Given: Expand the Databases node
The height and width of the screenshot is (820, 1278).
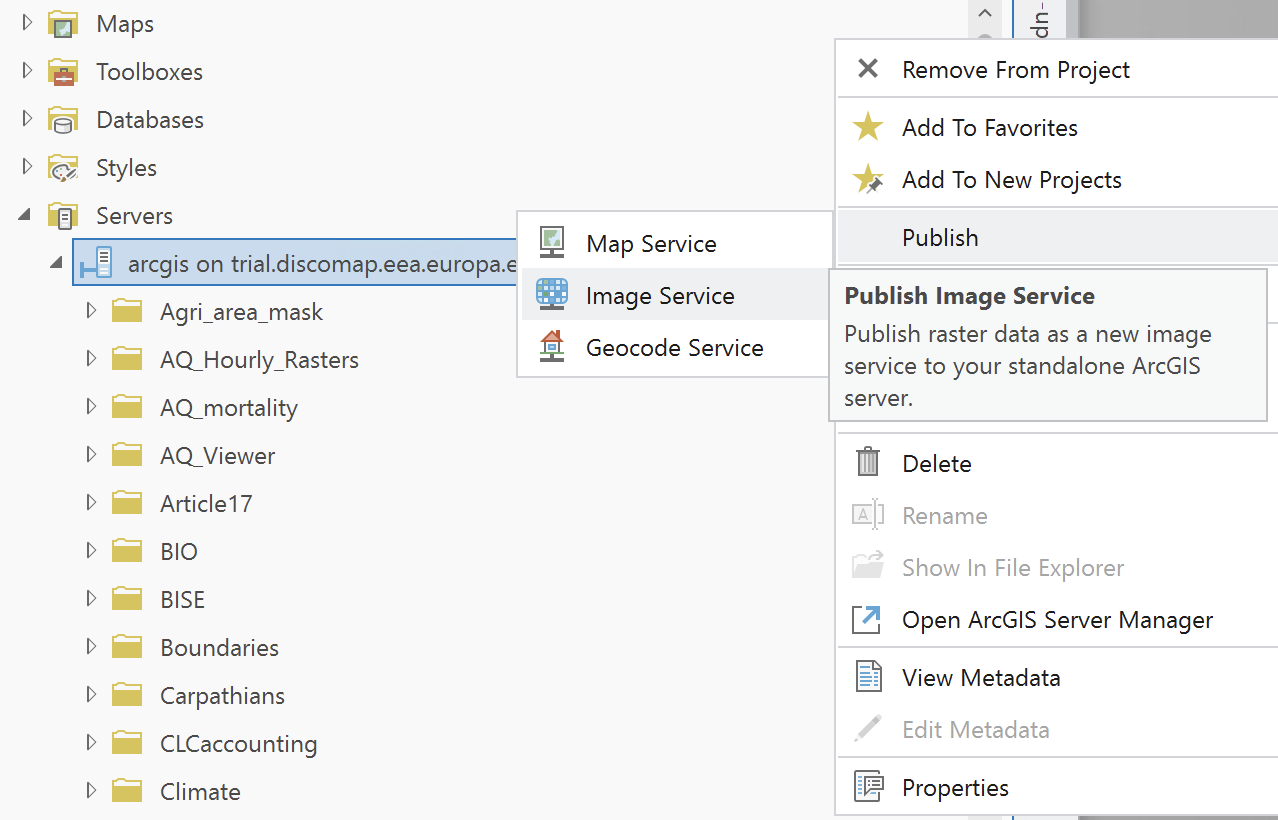Looking at the screenshot, I should click(27, 119).
